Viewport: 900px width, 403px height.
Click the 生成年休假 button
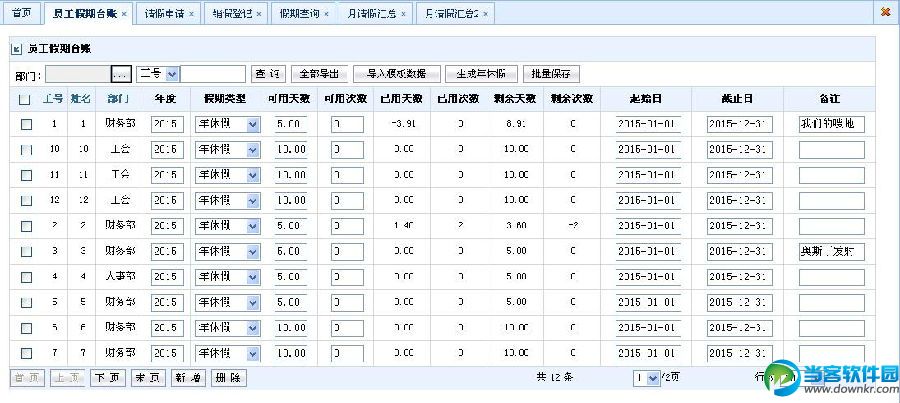[481, 74]
